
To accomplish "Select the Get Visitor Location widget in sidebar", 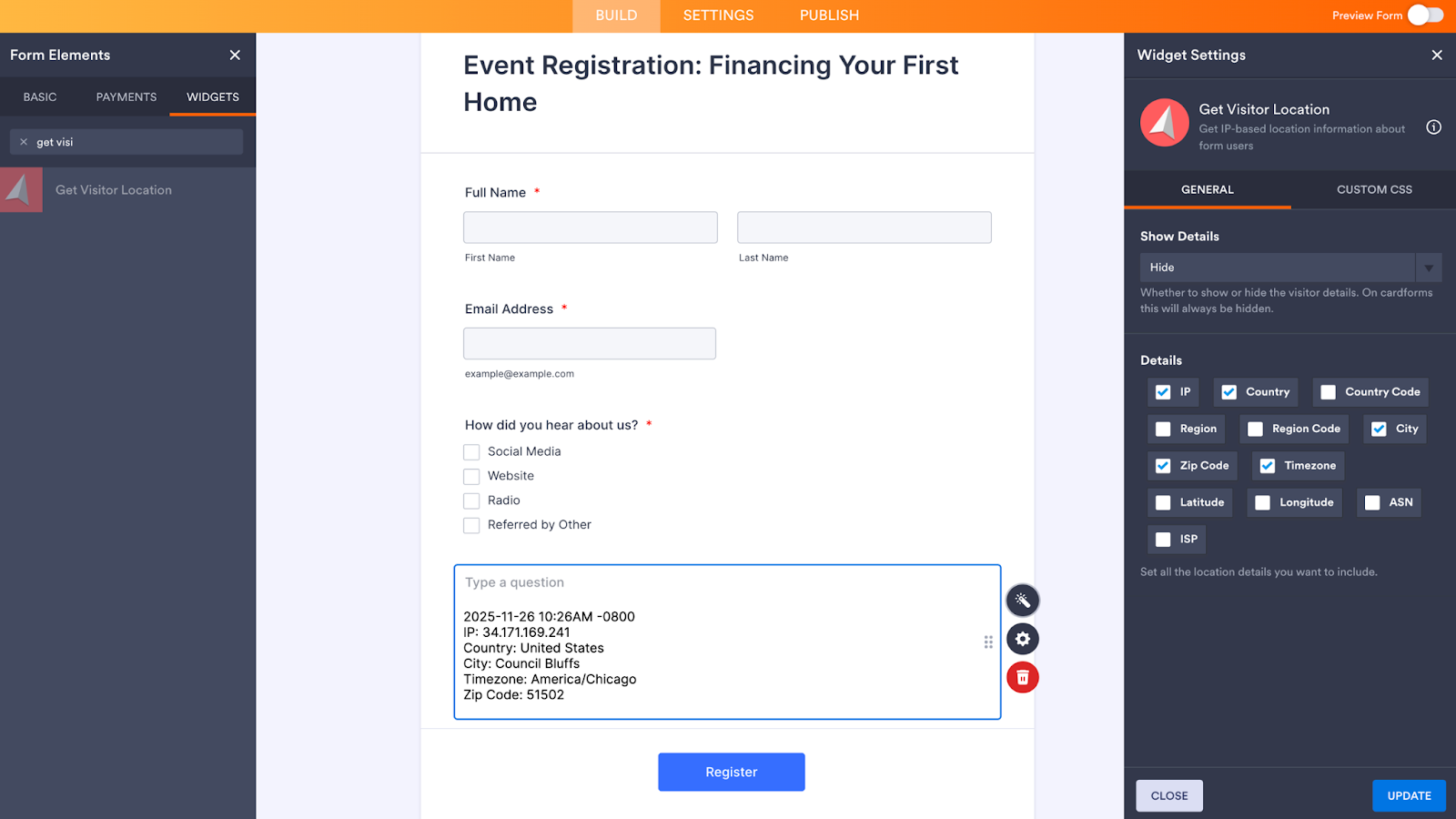I will click(113, 189).
